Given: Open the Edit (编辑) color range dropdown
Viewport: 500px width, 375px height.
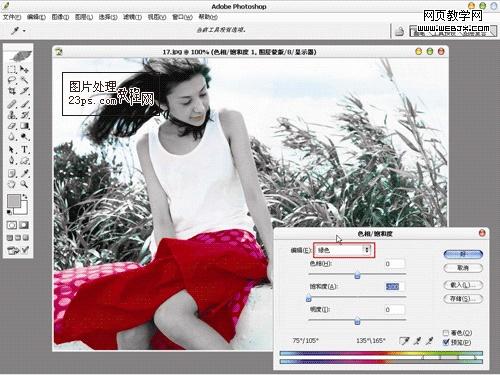Looking at the screenshot, I should click(344, 250).
